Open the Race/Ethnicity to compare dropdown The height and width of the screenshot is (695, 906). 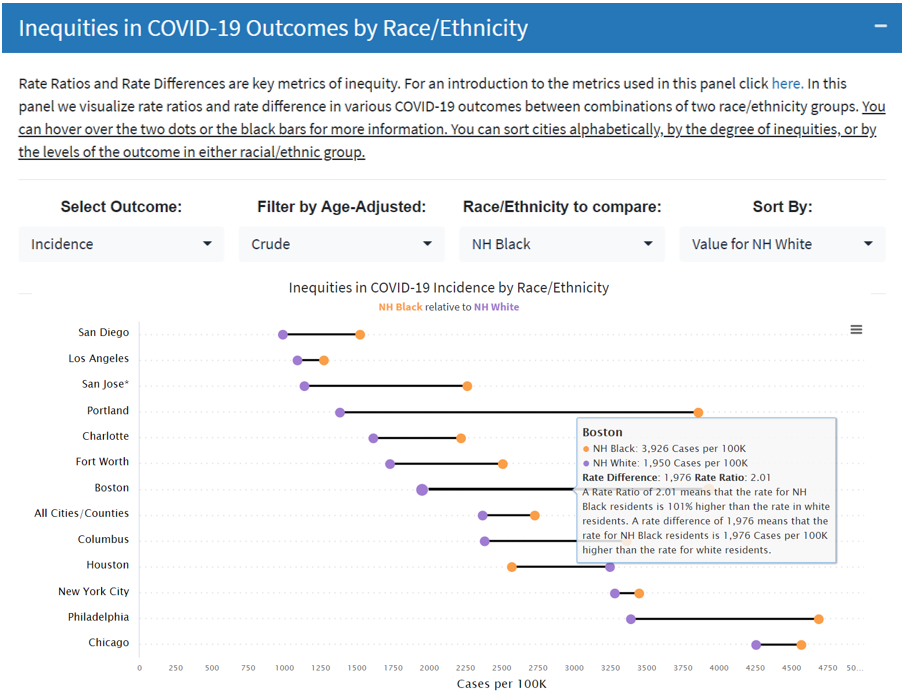(x=561, y=243)
